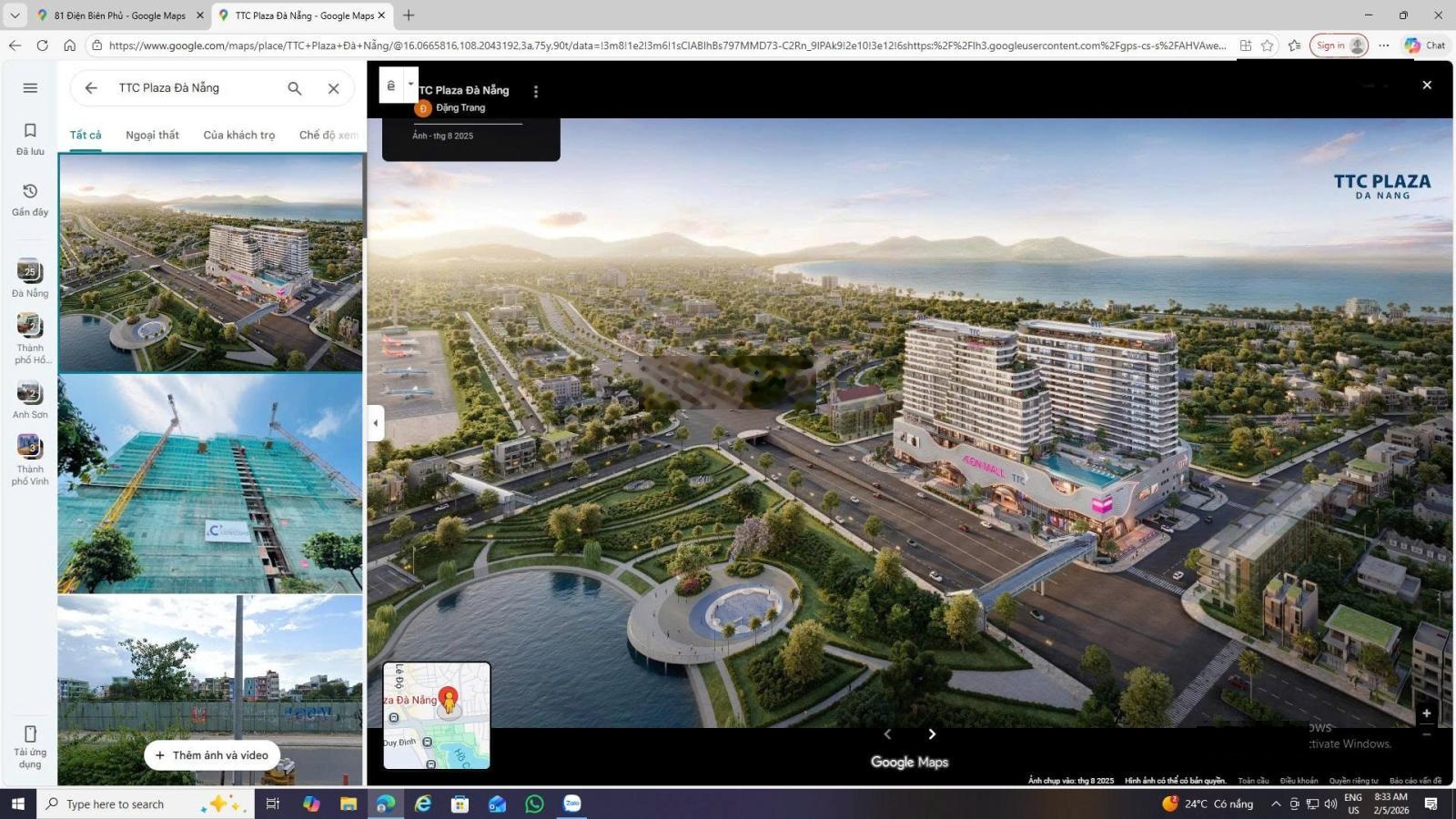Show the next photo with right arrow
The width and height of the screenshot is (1456, 819).
tap(932, 734)
